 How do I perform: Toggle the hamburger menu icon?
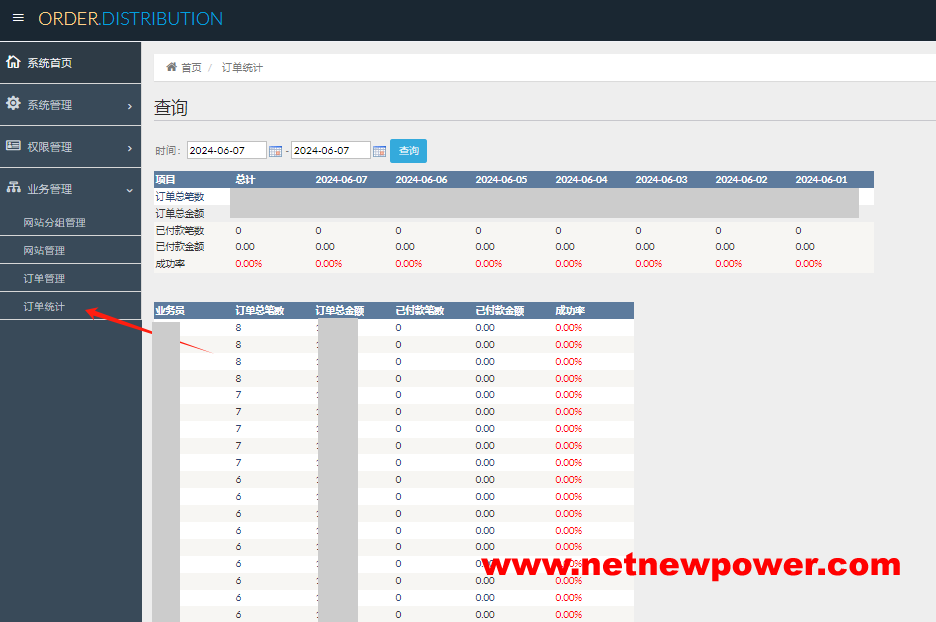(18, 18)
